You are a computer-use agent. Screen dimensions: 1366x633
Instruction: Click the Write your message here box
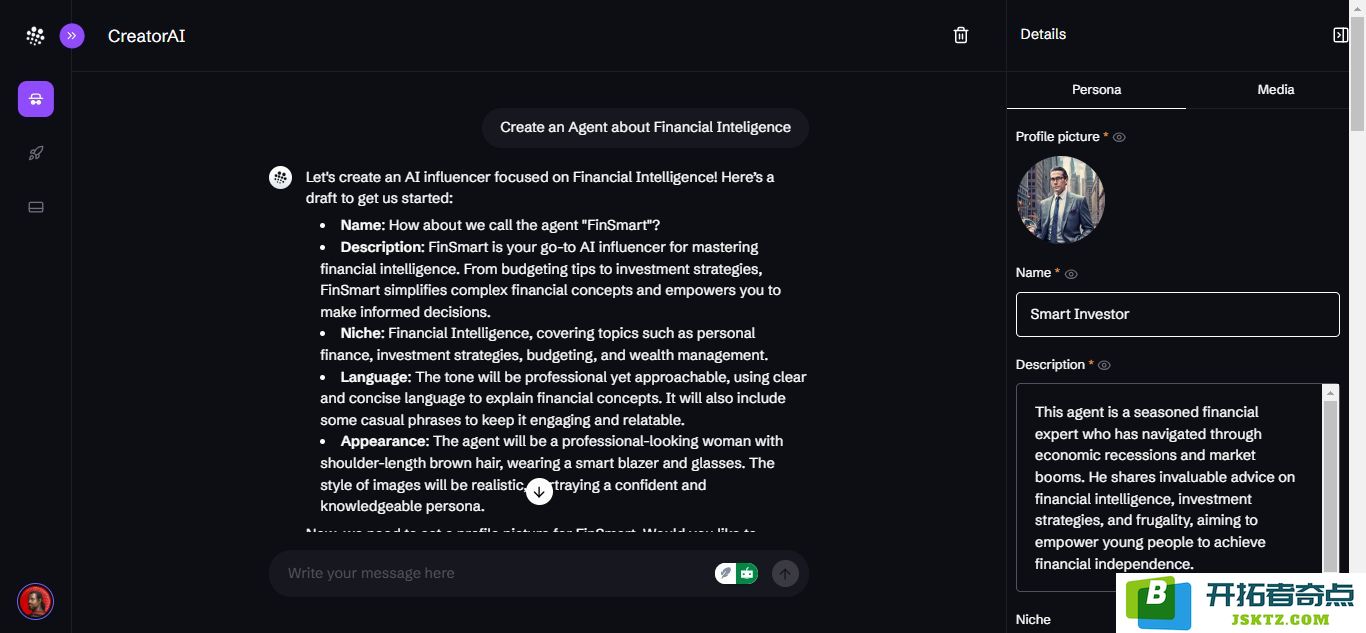click(x=490, y=573)
